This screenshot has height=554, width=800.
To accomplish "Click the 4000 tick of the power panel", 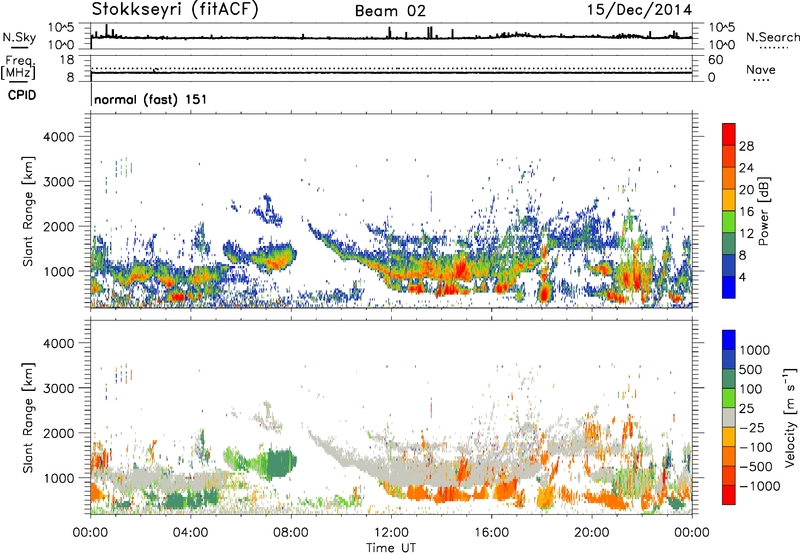I will coord(59,137).
